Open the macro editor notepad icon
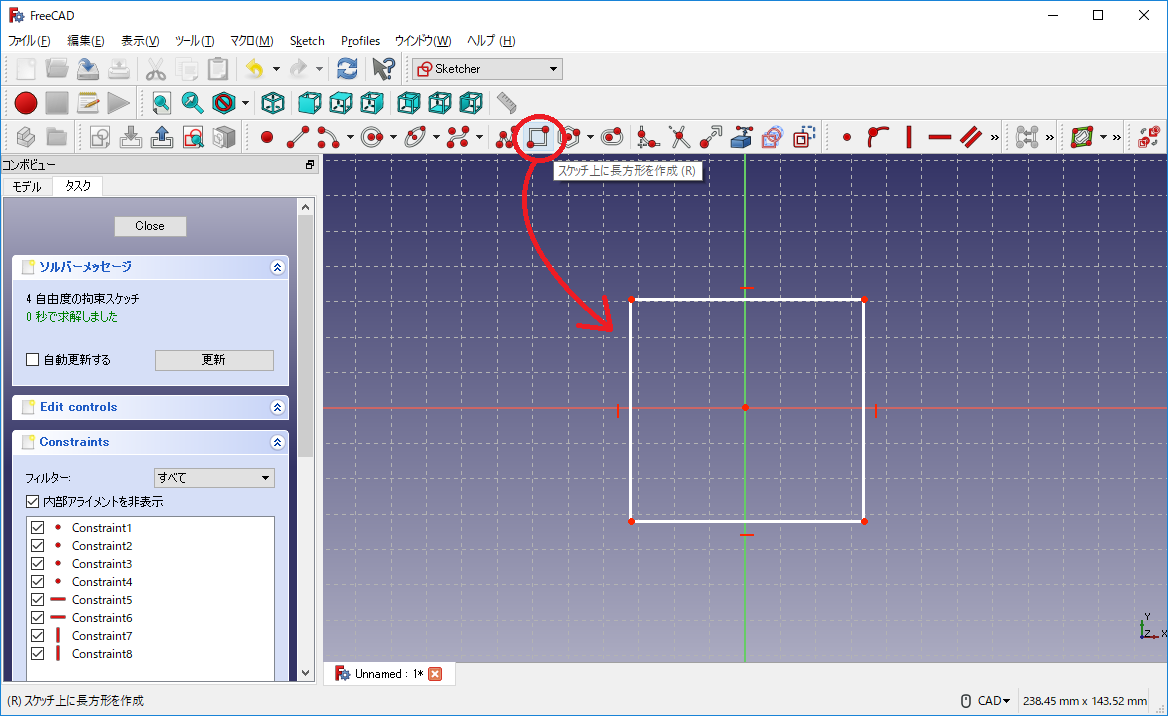1168x716 pixels. click(x=88, y=103)
